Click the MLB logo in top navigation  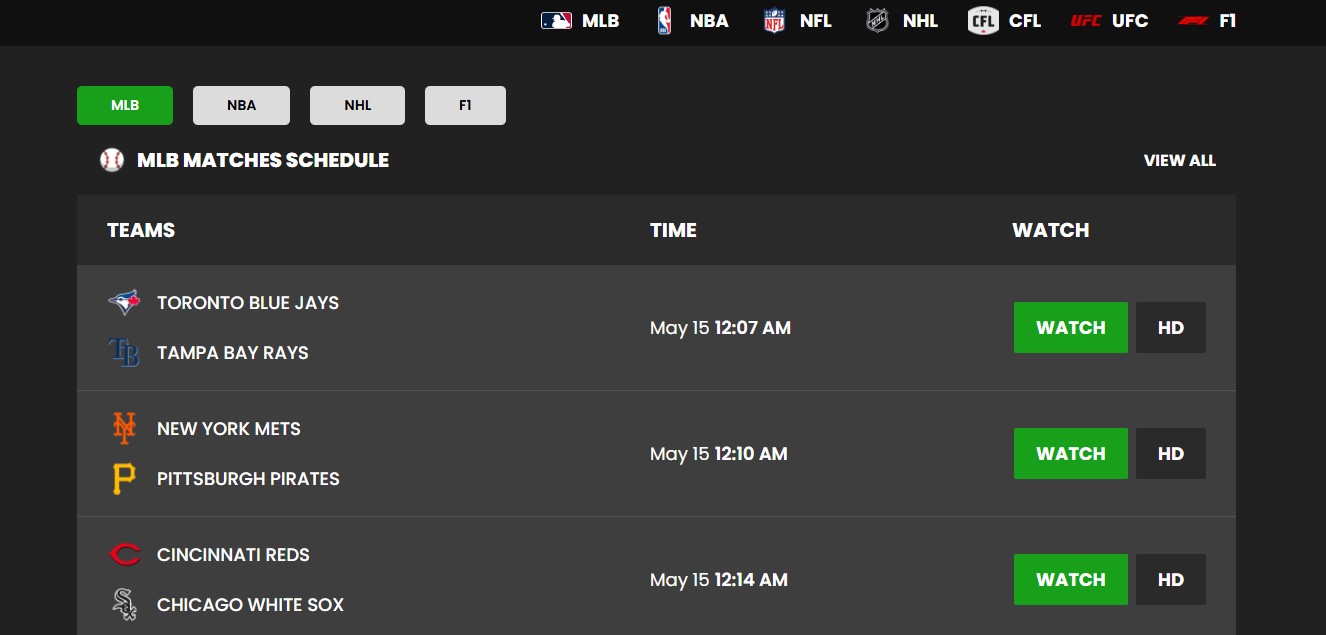[556, 21]
